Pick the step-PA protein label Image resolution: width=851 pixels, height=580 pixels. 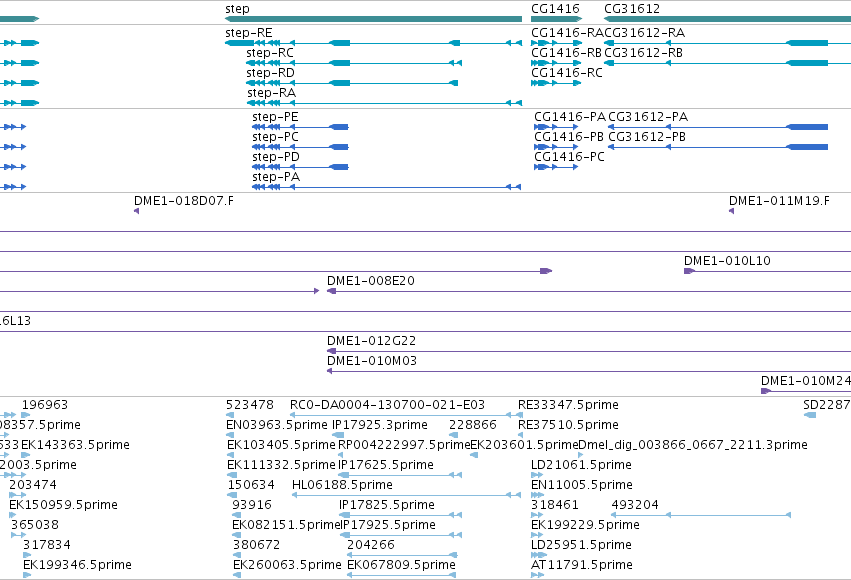tap(276, 177)
